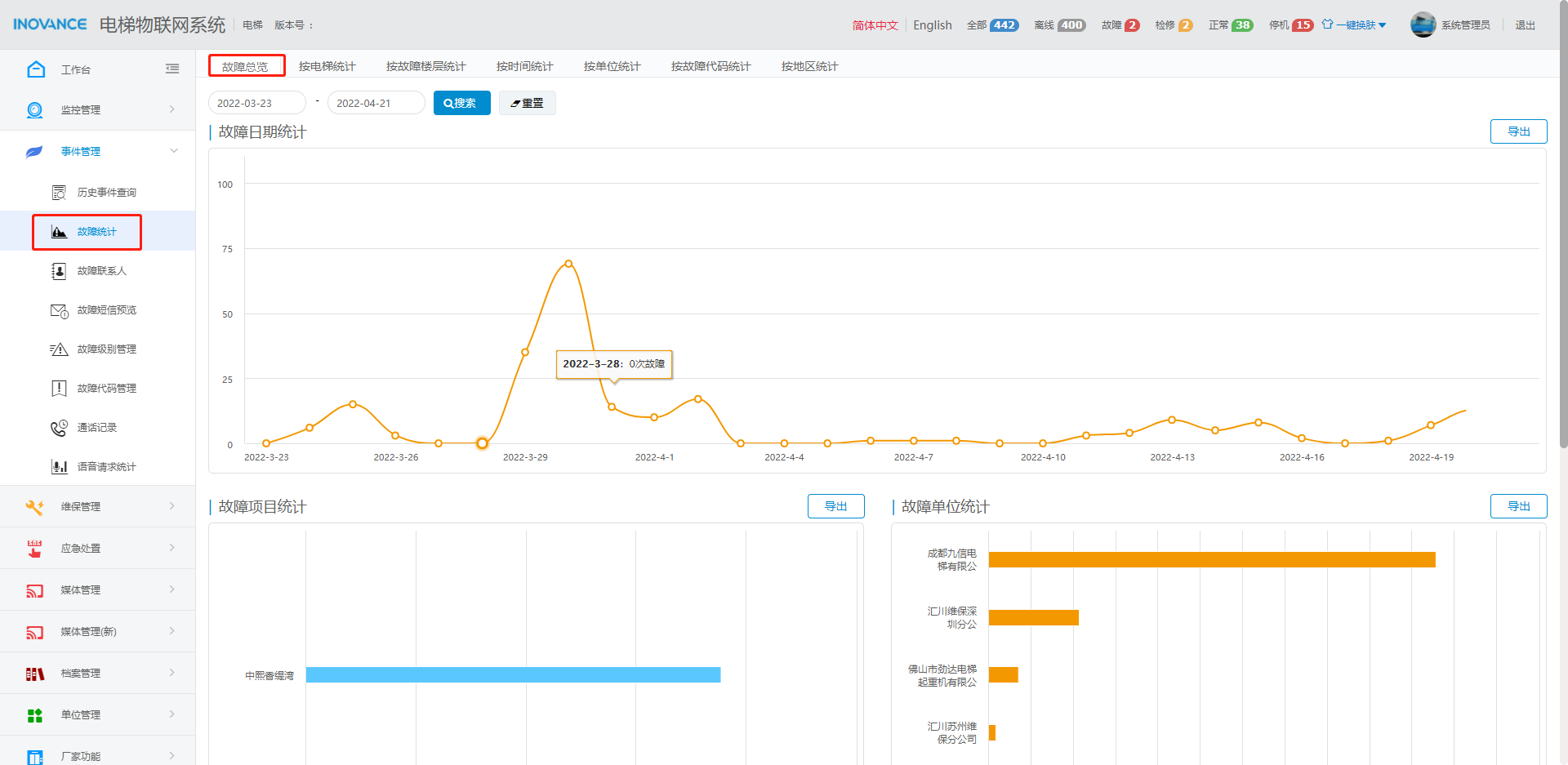Expand the 单位管理 menu chevron
Image resolution: width=1568 pixels, height=765 pixels.
tap(172, 714)
